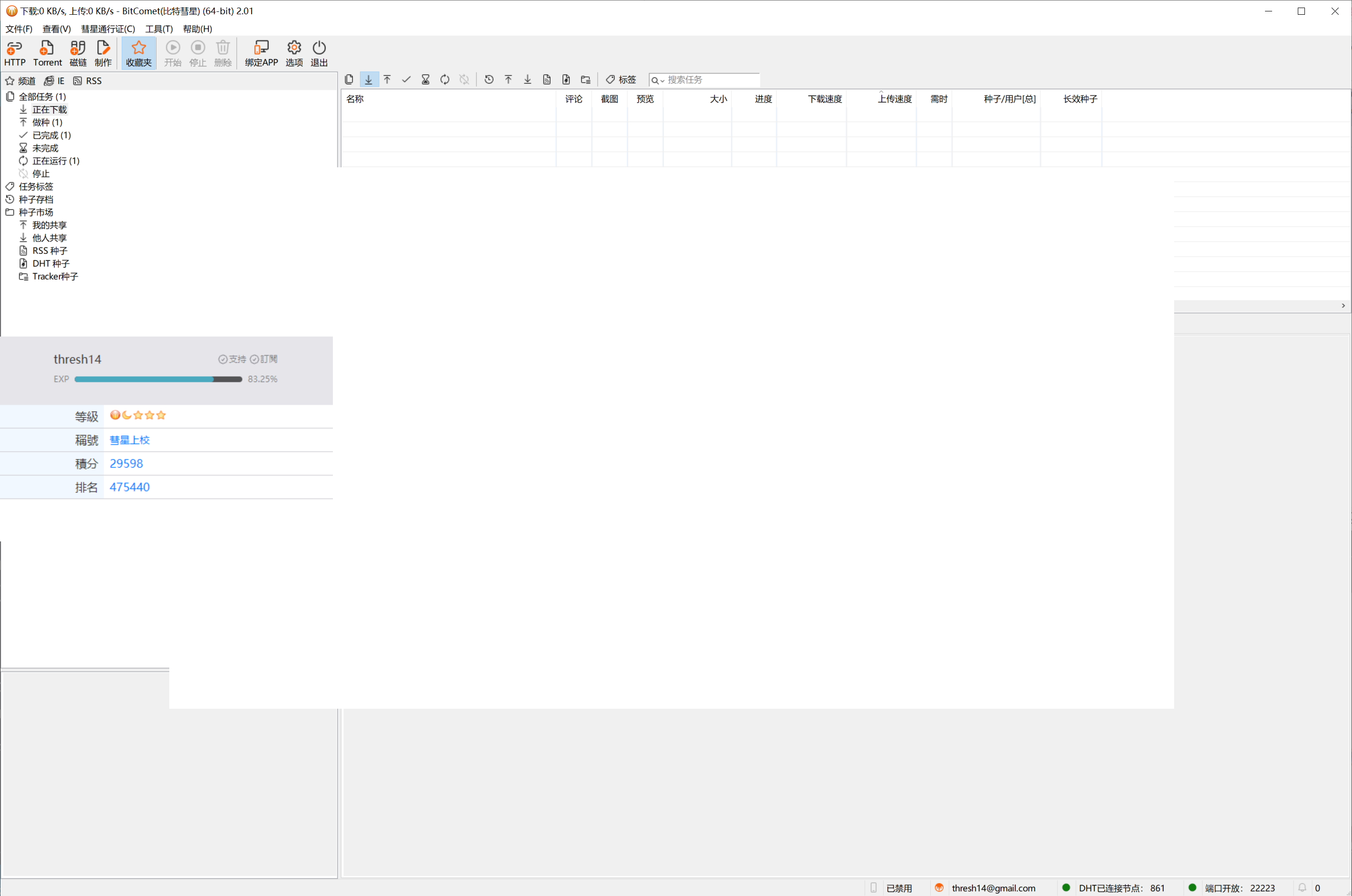Select 我的共享 under 种子市场
The image size is (1352, 896).
click(x=49, y=225)
